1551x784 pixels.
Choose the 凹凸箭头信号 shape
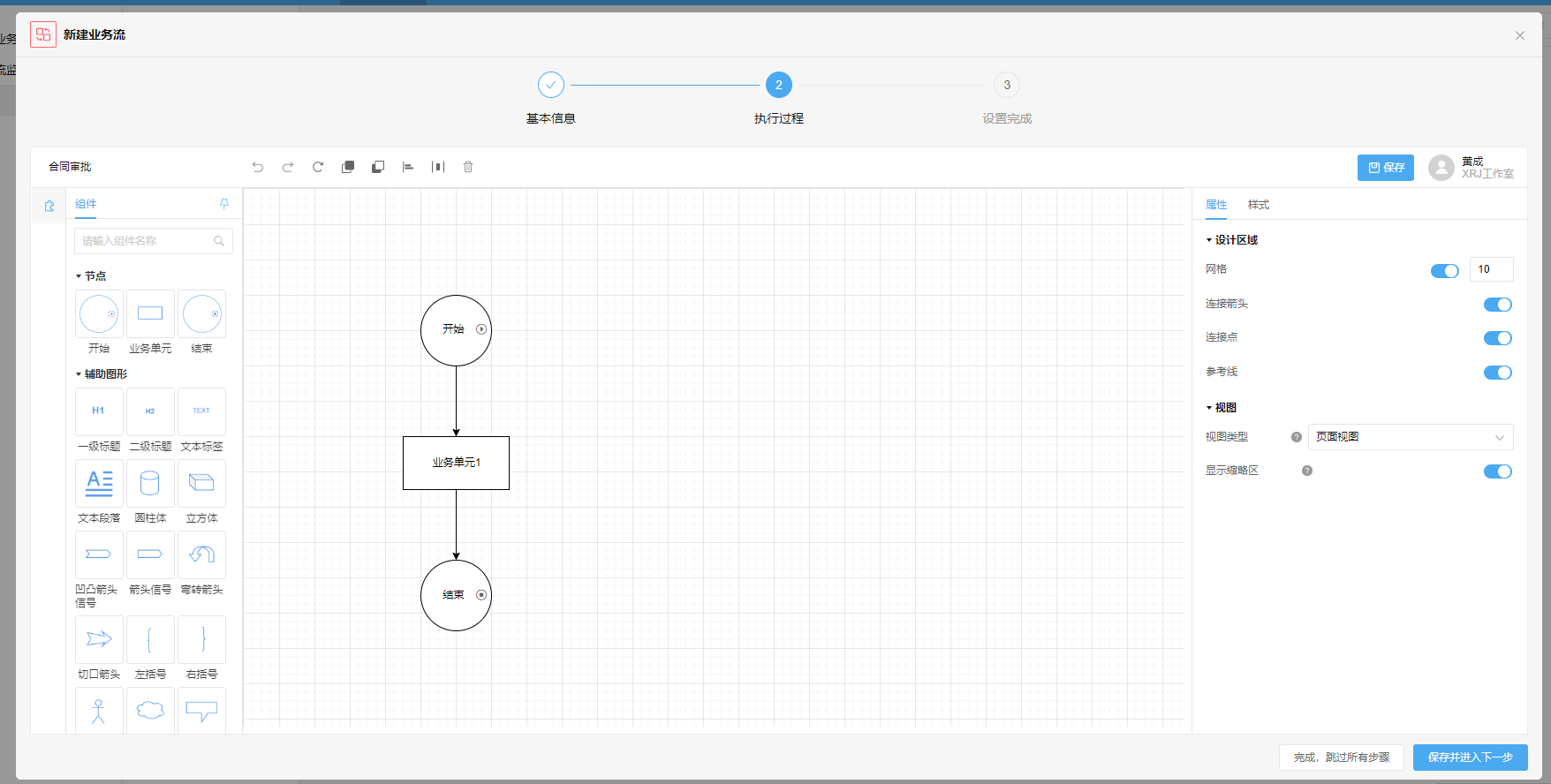coord(99,554)
